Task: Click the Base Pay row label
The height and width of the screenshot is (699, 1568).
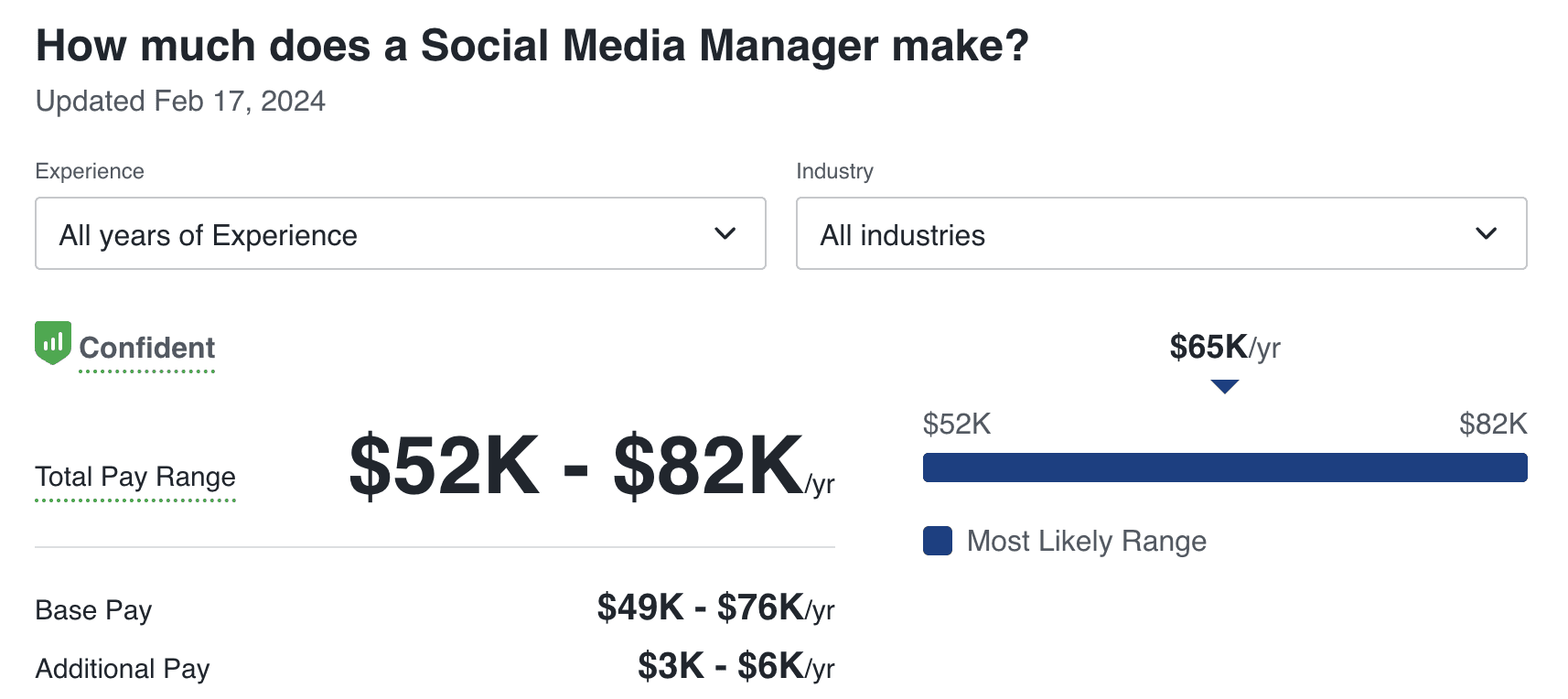Action: point(93,610)
